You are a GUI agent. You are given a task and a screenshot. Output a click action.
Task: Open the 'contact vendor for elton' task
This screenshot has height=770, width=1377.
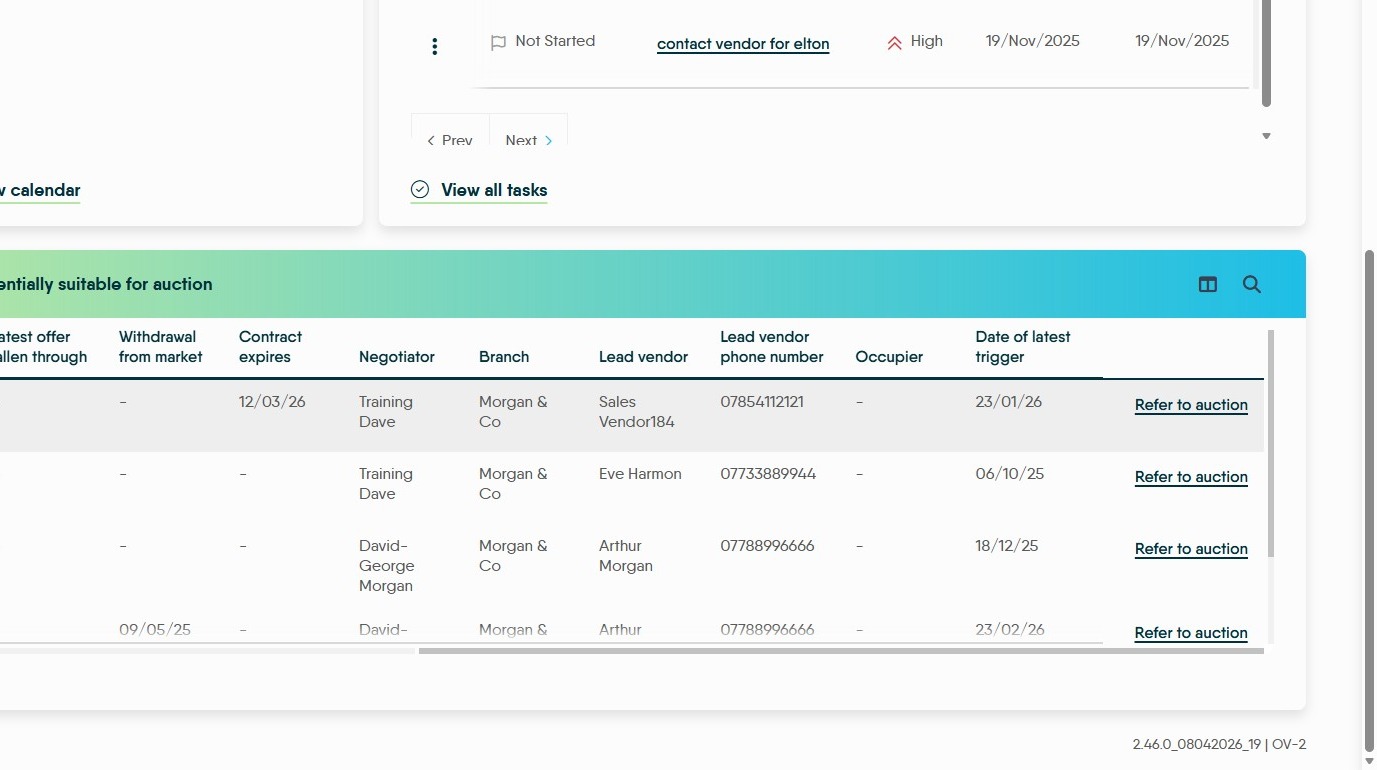743,44
